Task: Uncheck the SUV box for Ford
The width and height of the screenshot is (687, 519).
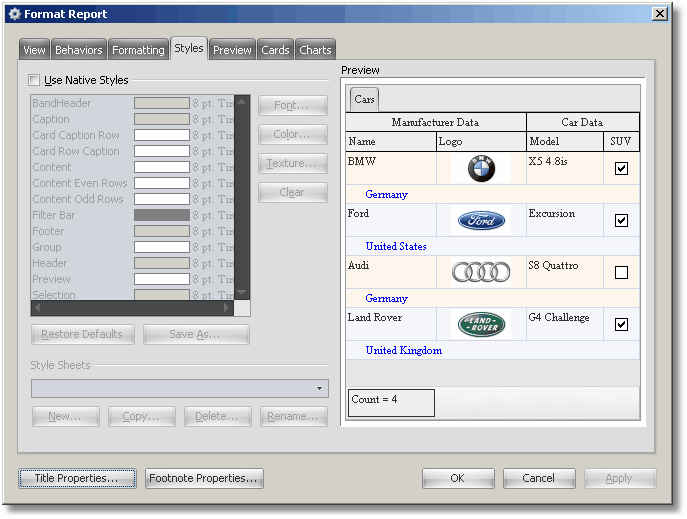Action: point(621,220)
